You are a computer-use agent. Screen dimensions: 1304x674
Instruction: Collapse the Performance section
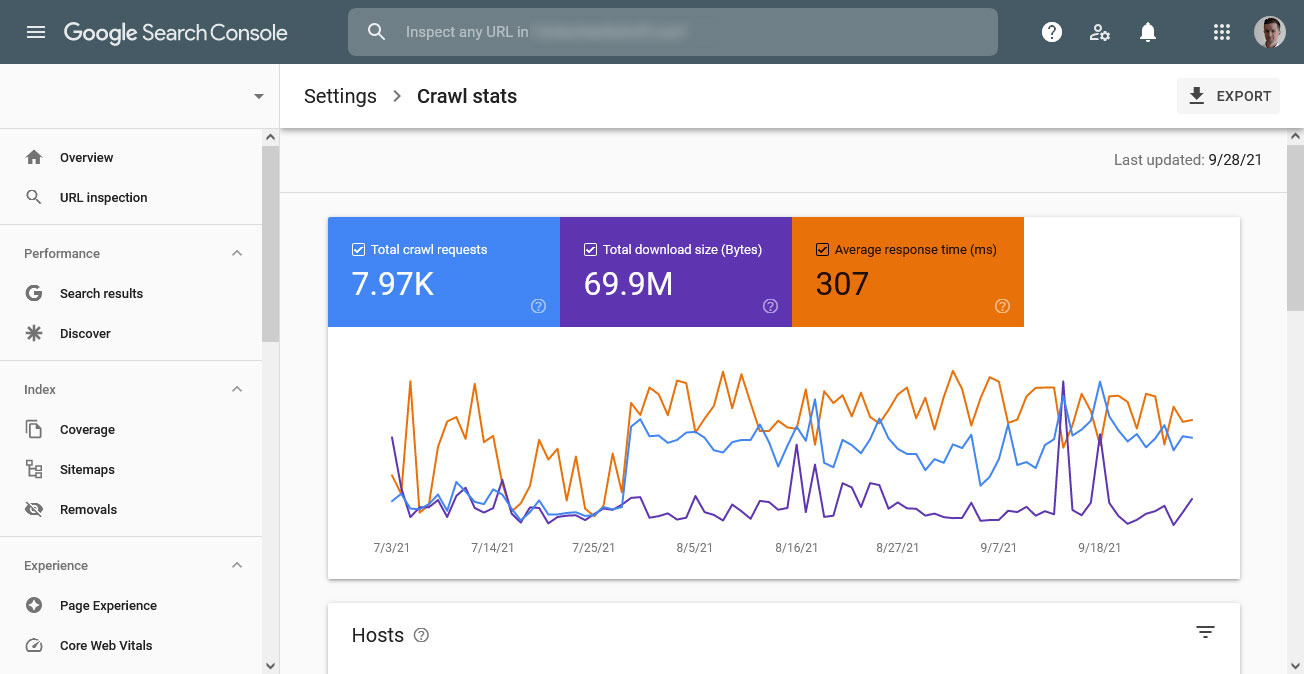237,254
